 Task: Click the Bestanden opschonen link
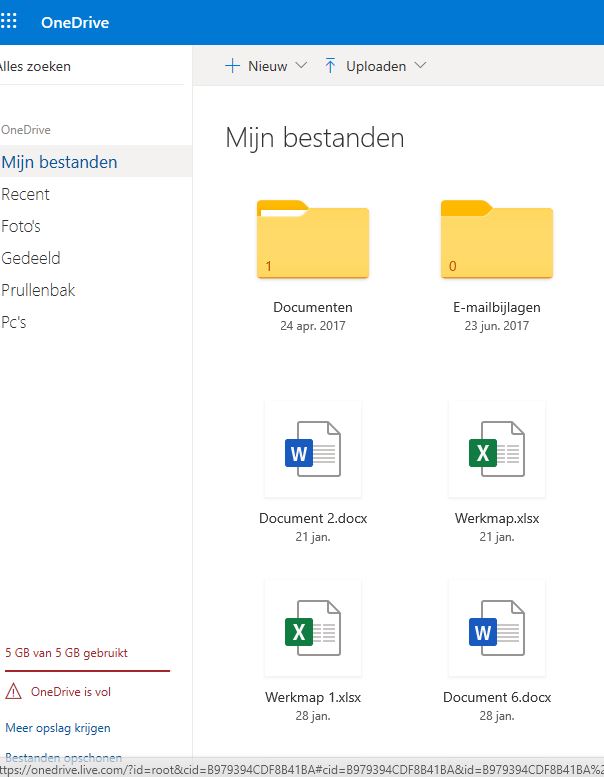pyautogui.click(x=63, y=758)
